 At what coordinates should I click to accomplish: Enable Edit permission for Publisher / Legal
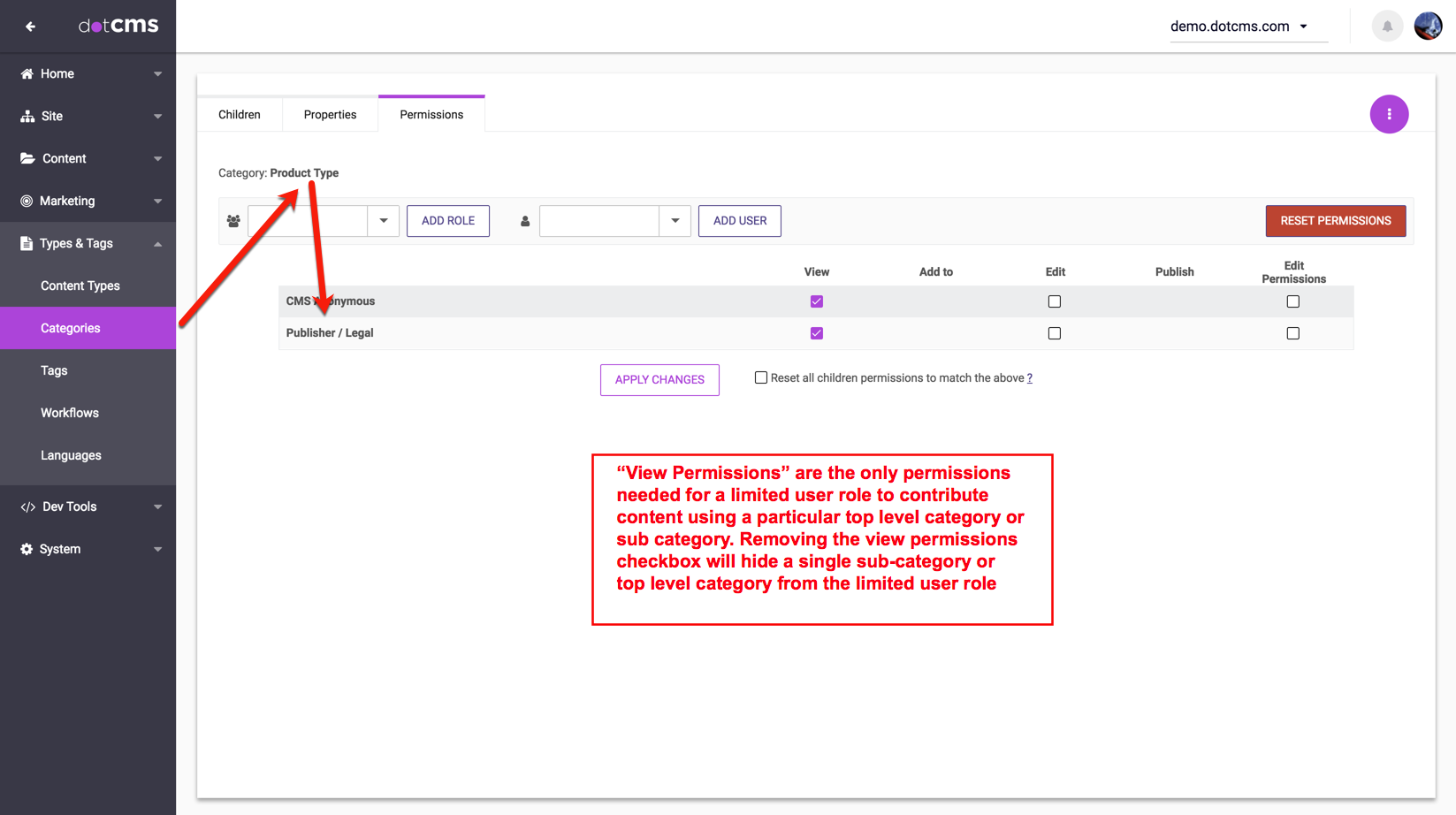[1055, 333]
